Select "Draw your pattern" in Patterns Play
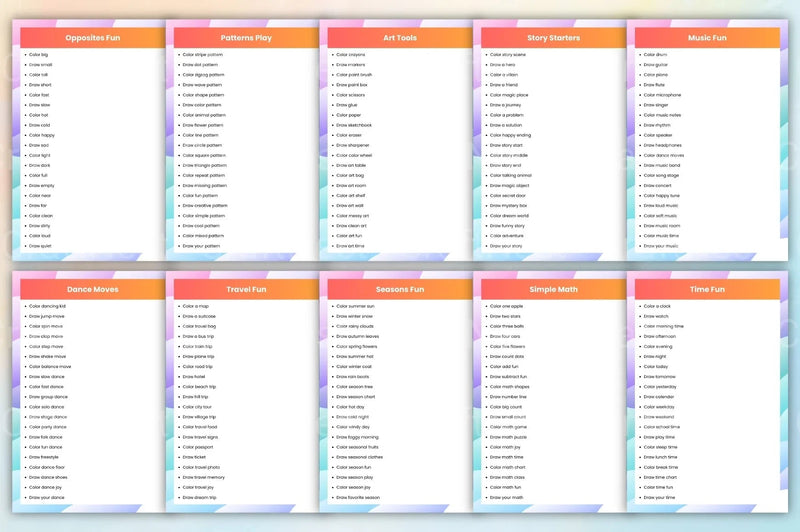 click(x=201, y=246)
